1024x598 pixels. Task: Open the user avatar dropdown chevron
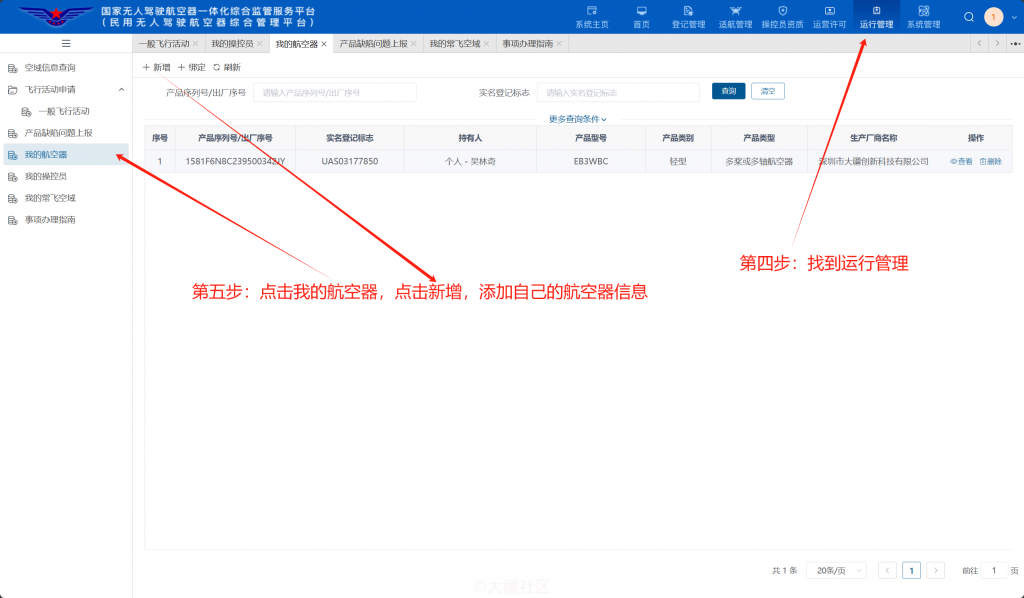(1013, 17)
